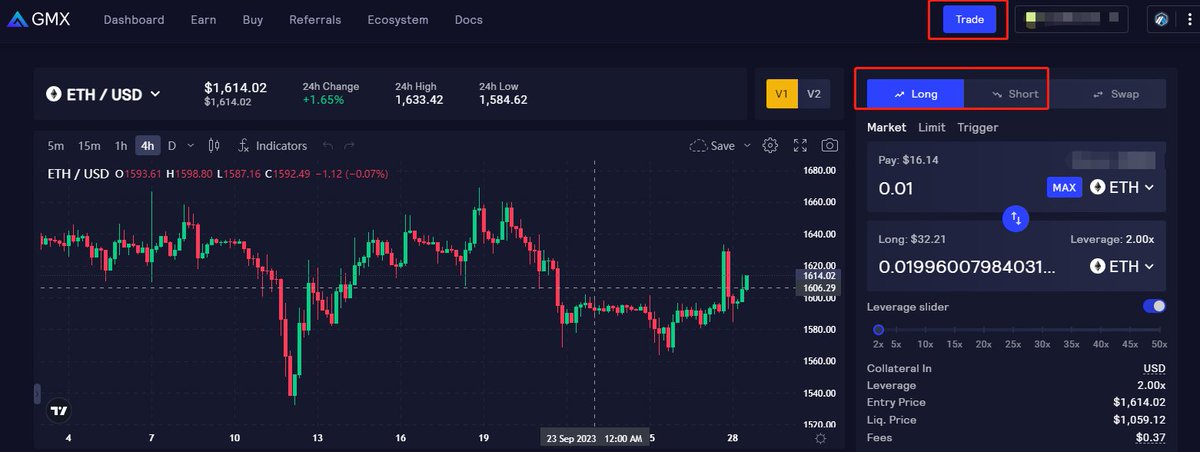Click the Long amount input field
The image size is (1200, 452).
pos(967,267)
